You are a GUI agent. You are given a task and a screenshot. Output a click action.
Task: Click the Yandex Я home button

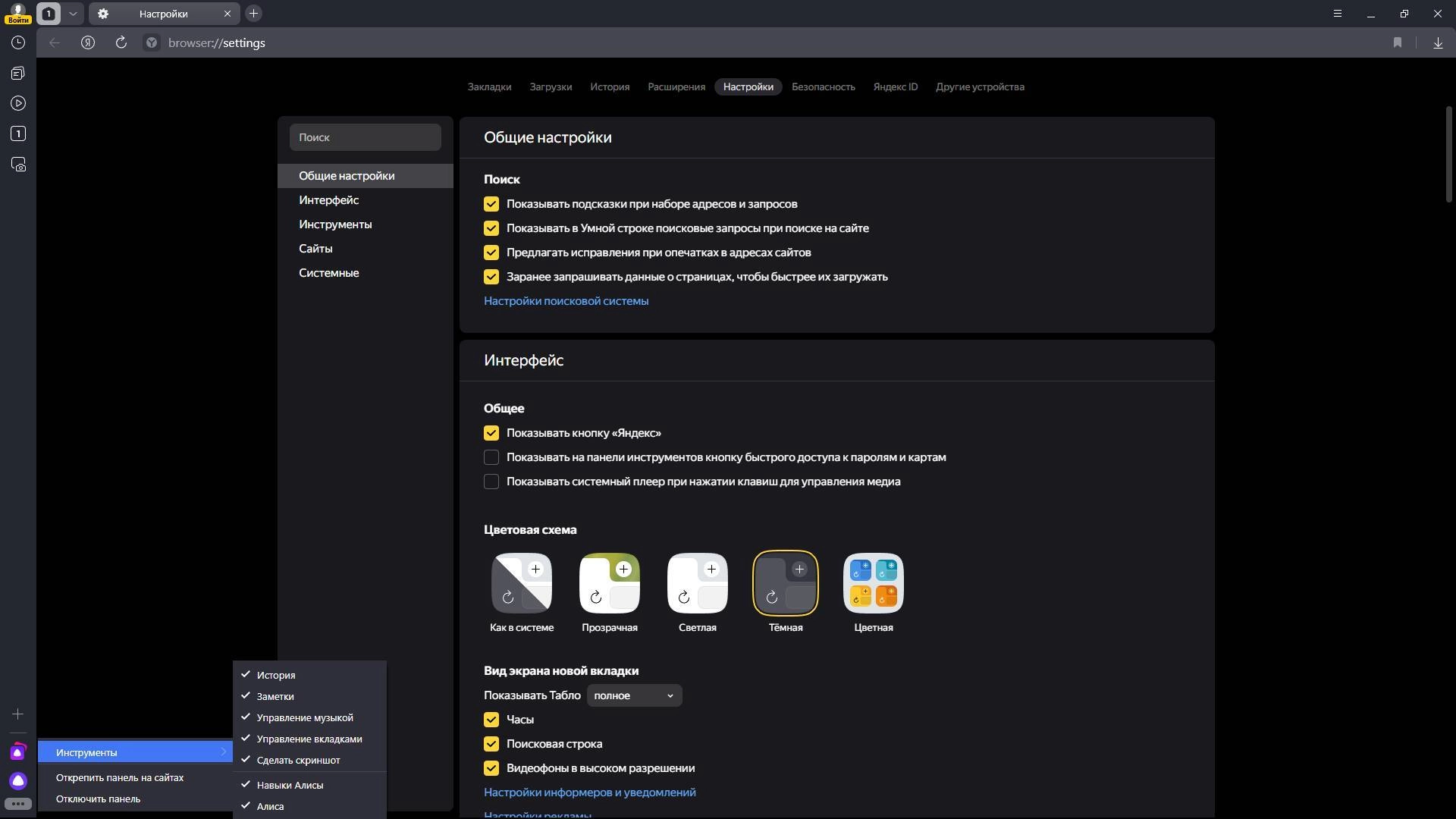pyautogui.click(x=88, y=43)
